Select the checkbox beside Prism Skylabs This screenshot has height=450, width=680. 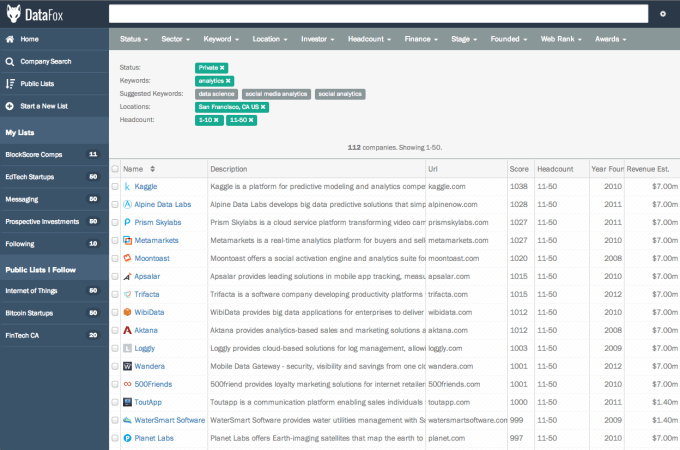tap(115, 223)
